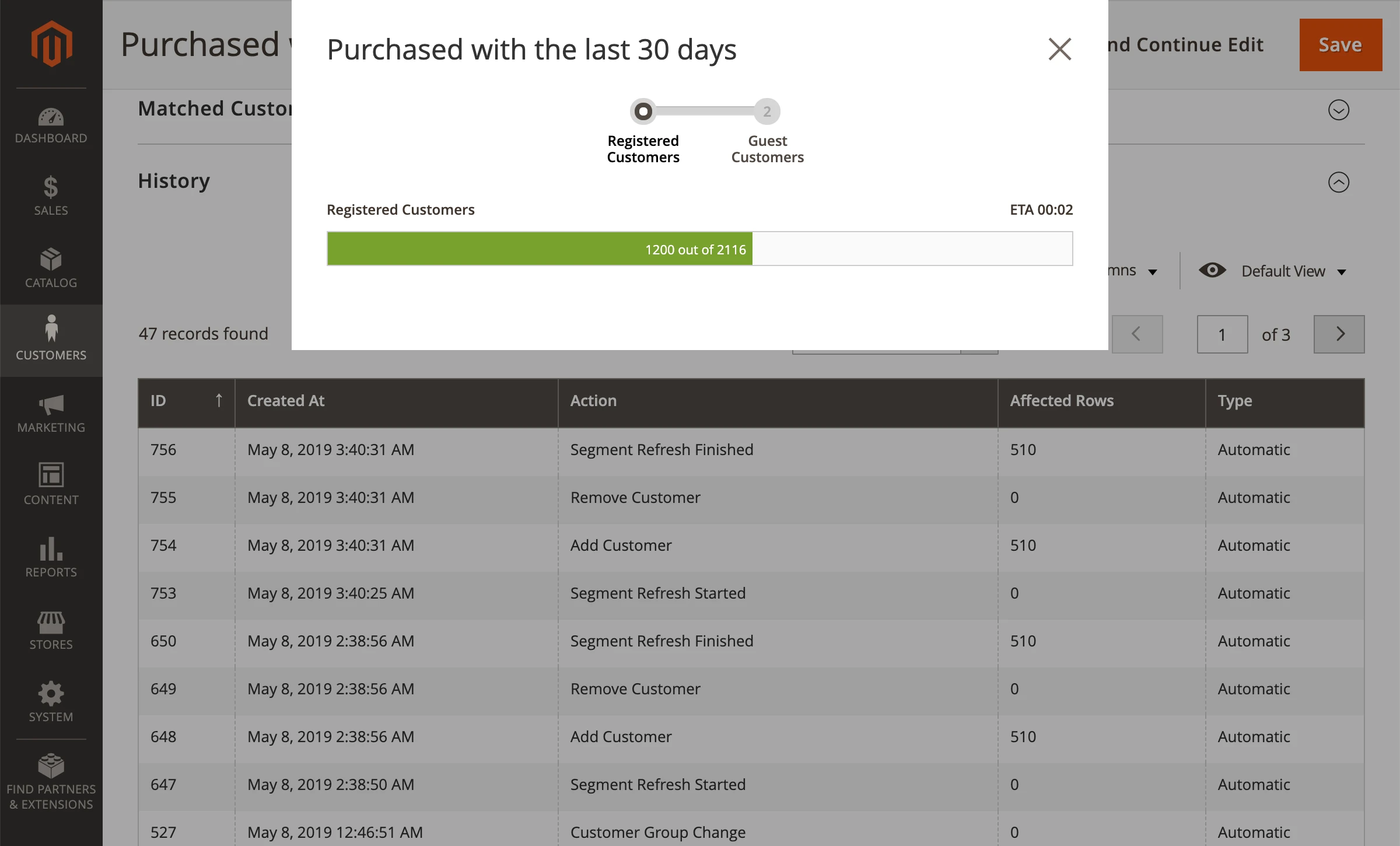Collapse the History section chevron
Image resolution: width=1400 pixels, height=846 pixels.
(x=1338, y=182)
